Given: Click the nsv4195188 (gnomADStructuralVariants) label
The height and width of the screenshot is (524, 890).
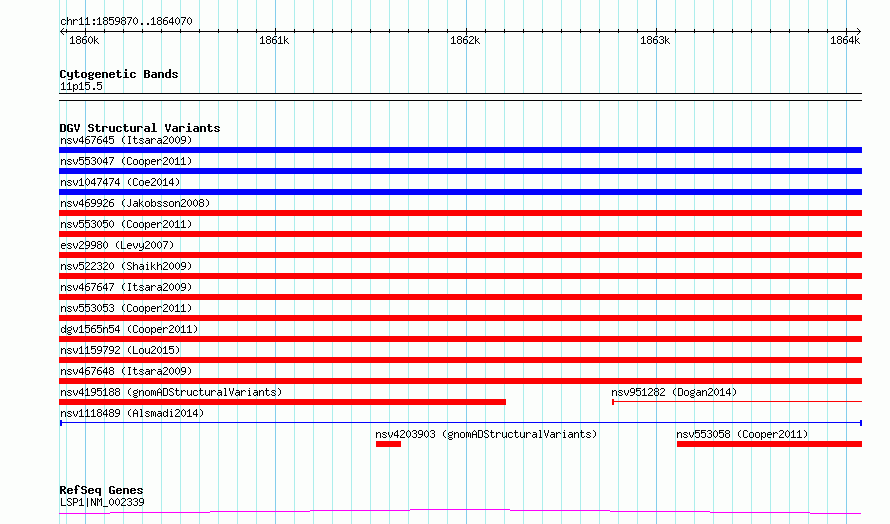Looking at the screenshot, I should pos(171,392).
